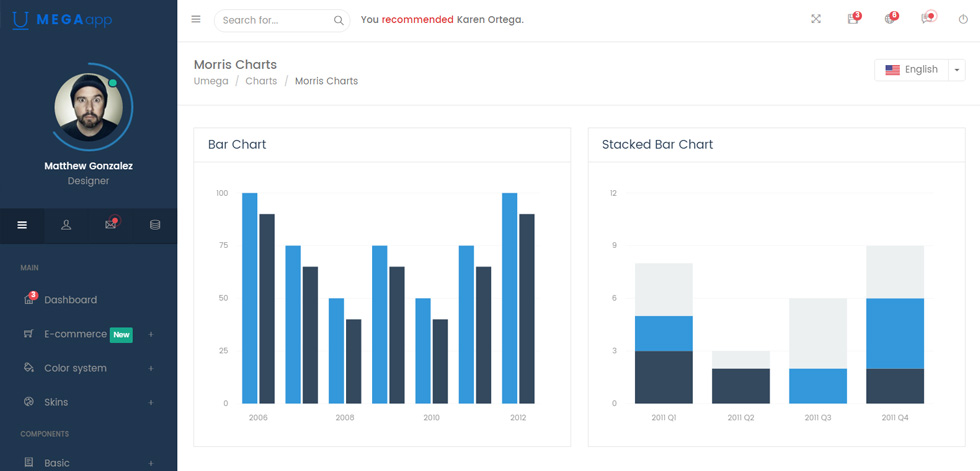
Task: Open the globe notifications icon with badge 8
Action: pyautogui.click(x=891, y=18)
